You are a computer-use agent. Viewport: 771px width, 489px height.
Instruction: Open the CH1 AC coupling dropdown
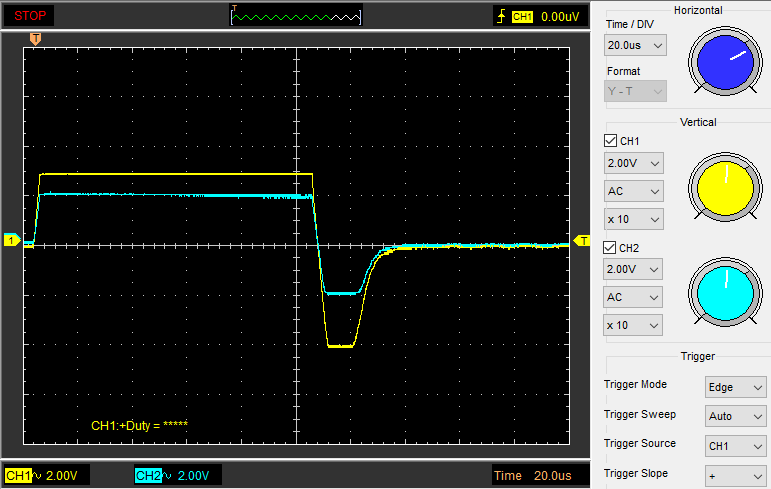point(635,190)
